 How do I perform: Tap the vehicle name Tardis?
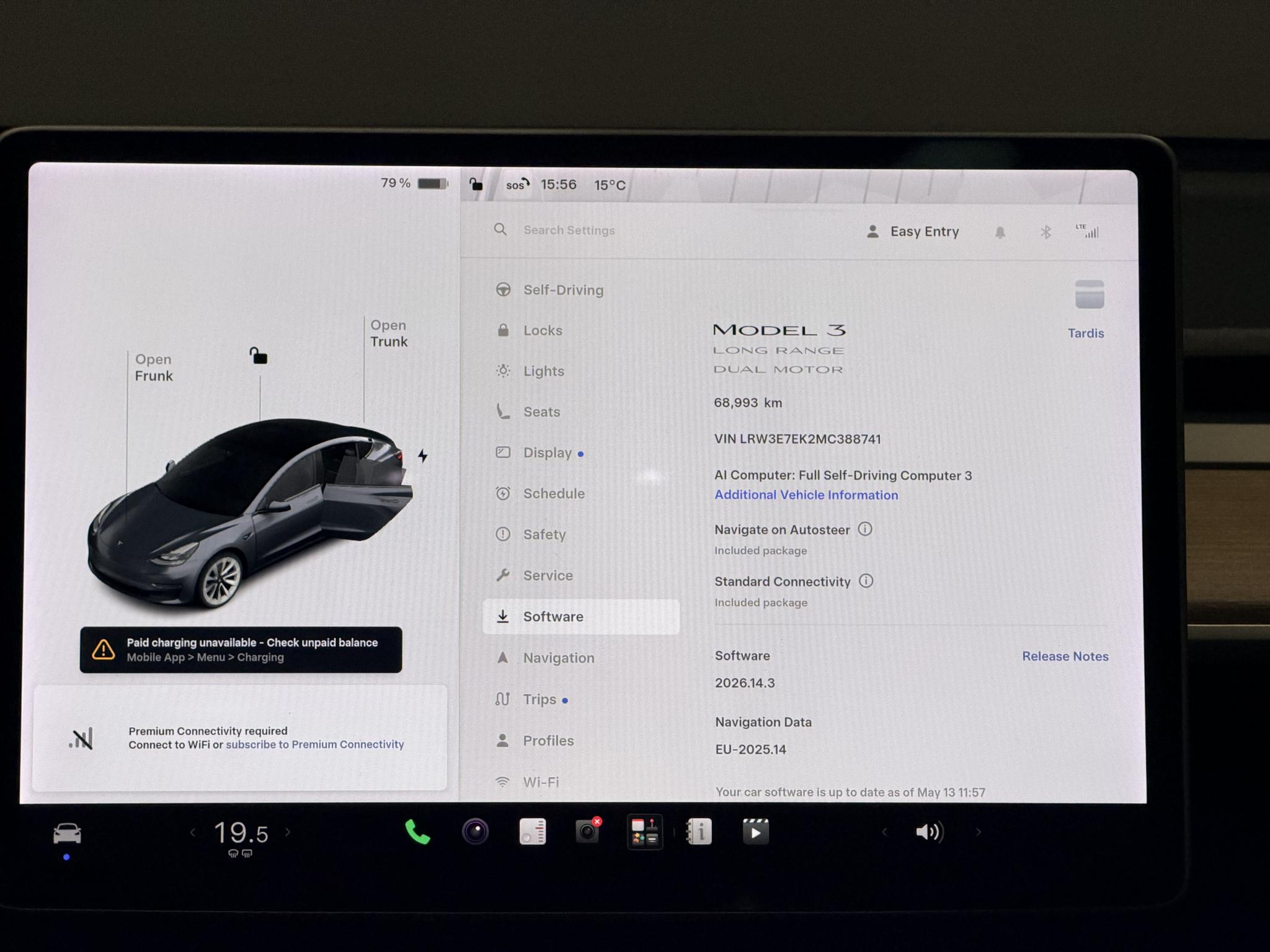tap(1086, 333)
